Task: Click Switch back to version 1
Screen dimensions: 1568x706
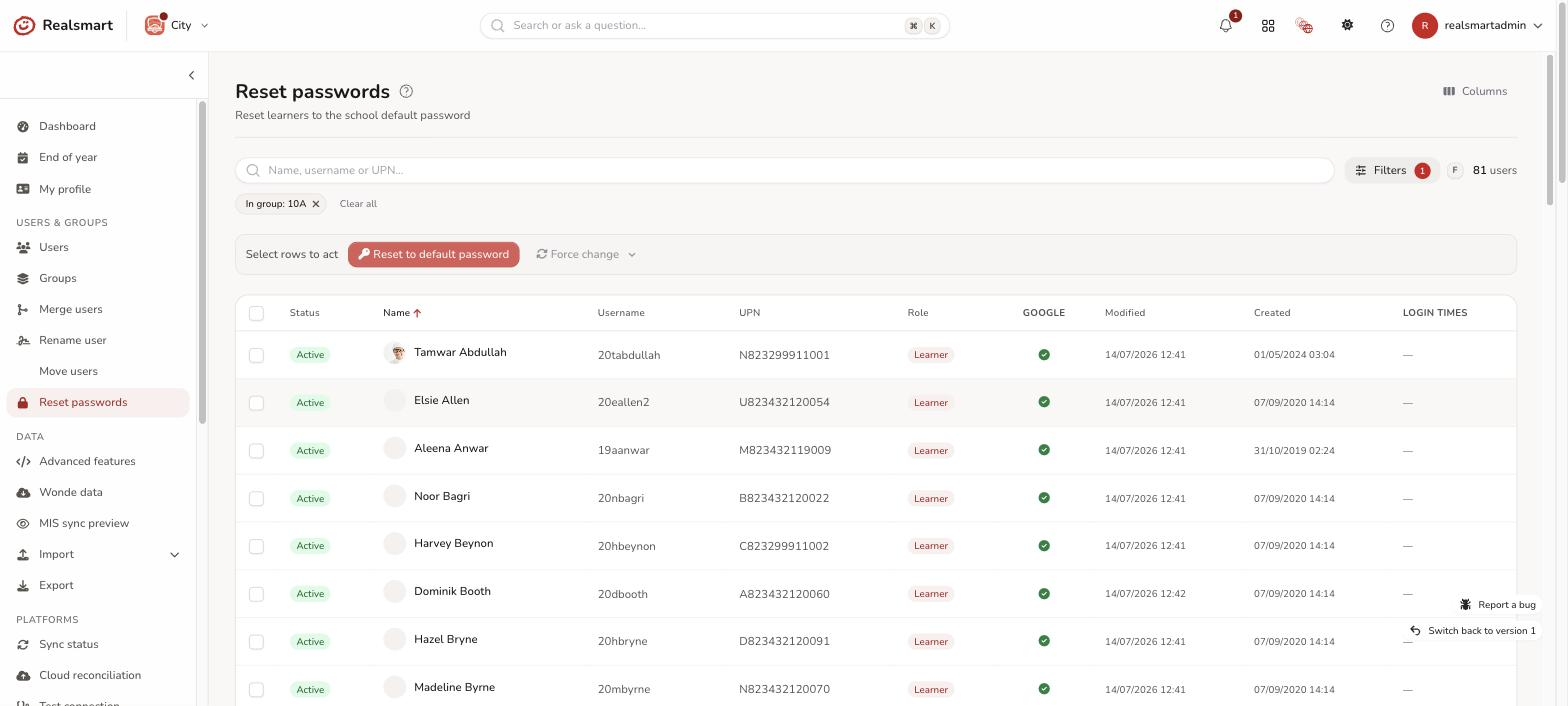Action: [x=1472, y=631]
